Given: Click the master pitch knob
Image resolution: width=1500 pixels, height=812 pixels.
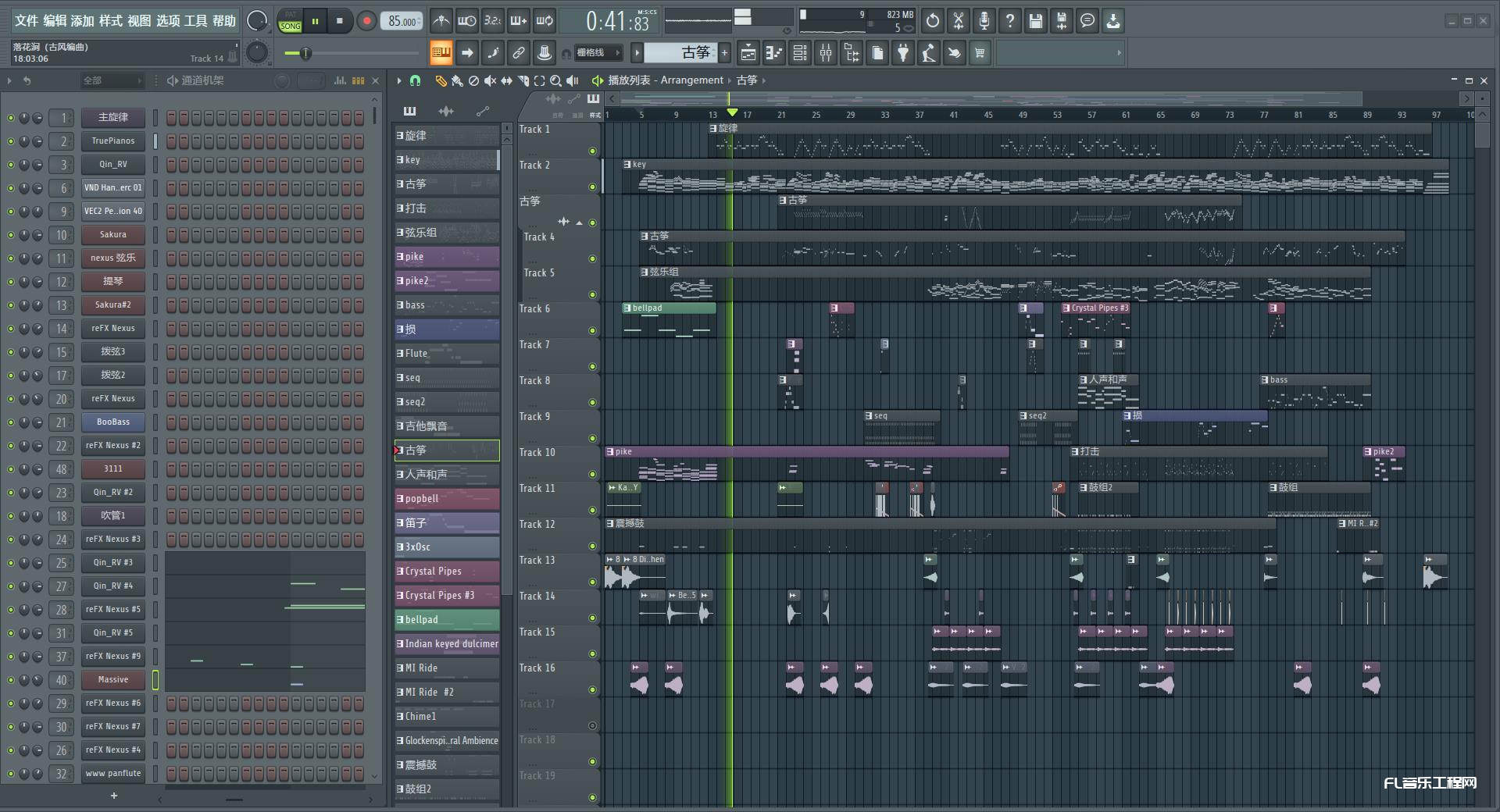Looking at the screenshot, I should 257,52.
